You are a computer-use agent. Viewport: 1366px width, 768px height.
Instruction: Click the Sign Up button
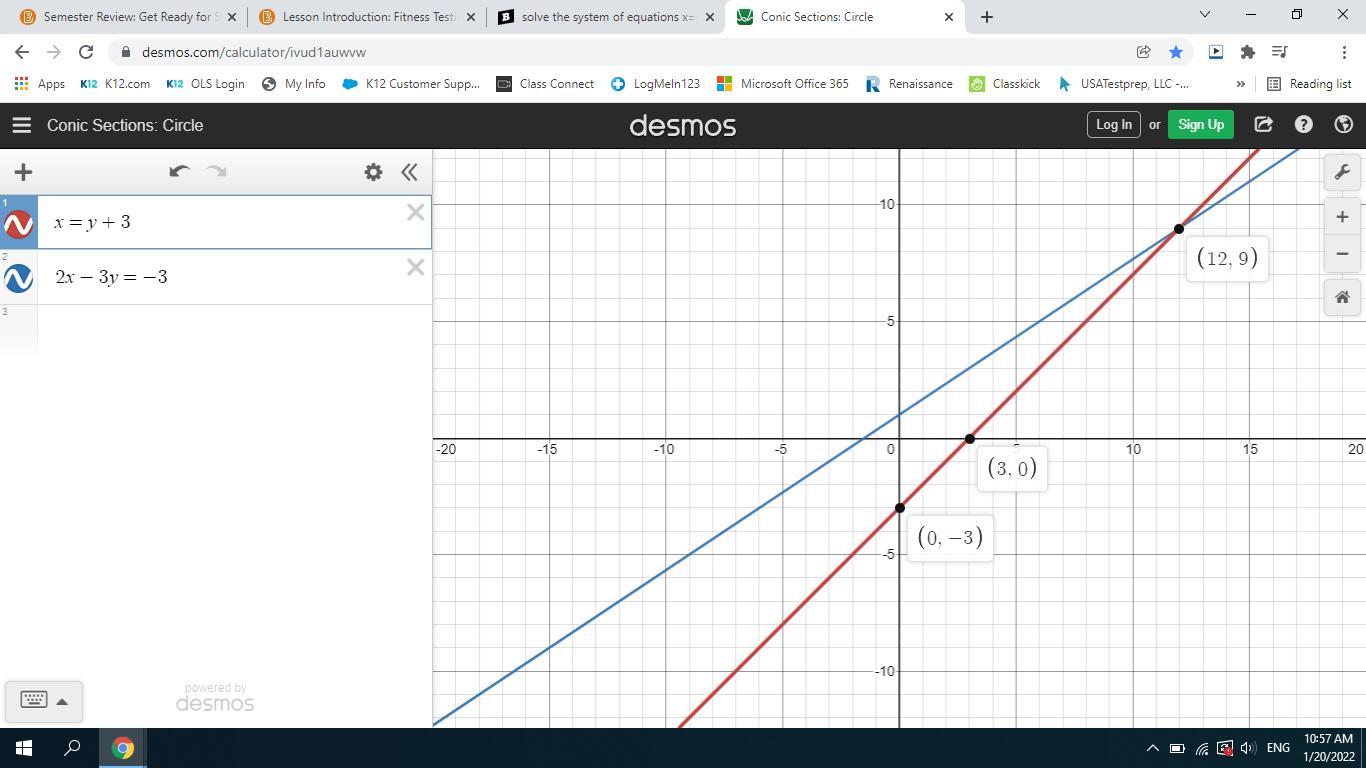point(1201,125)
